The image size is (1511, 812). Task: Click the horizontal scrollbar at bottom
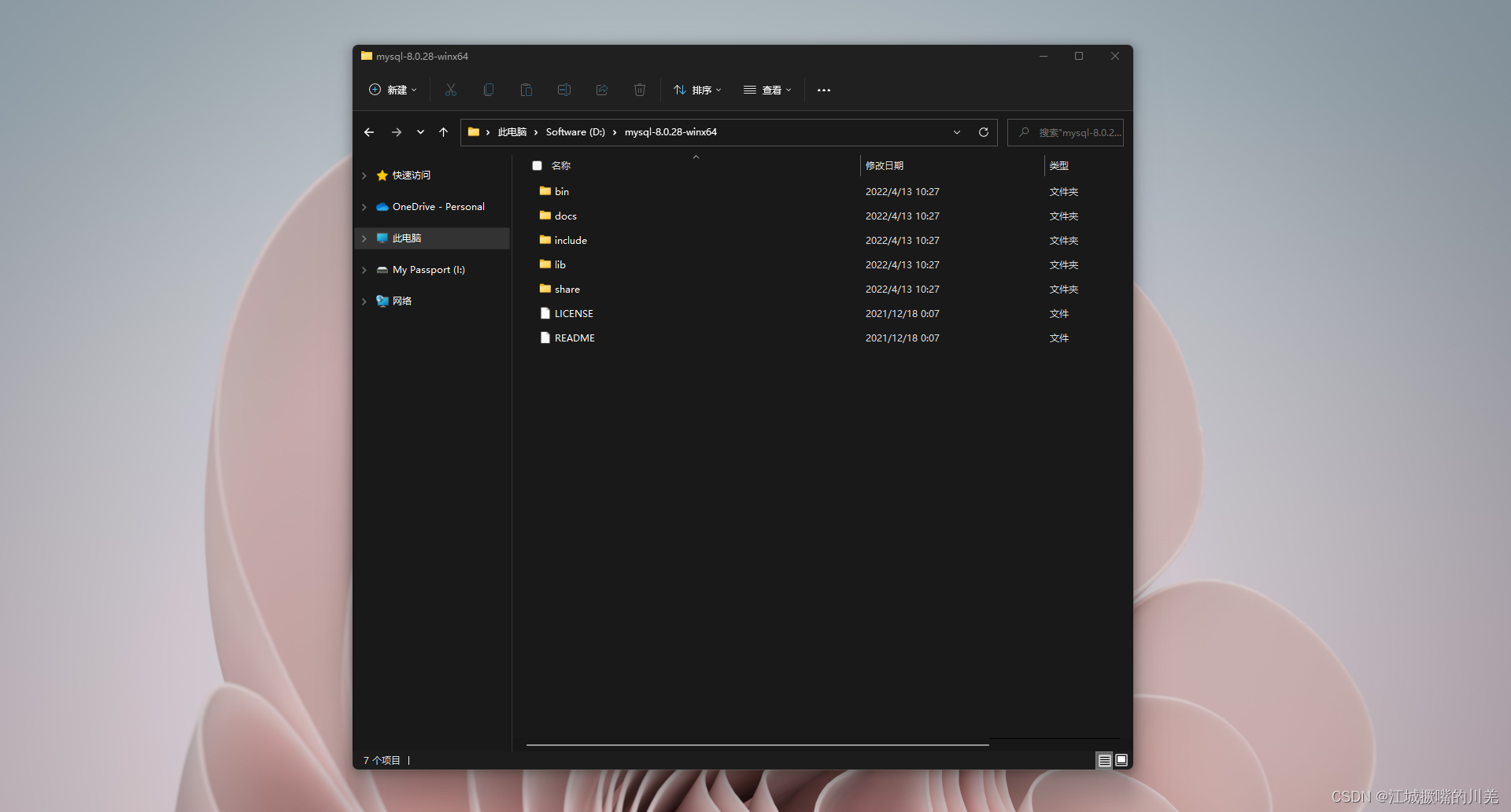click(757, 744)
